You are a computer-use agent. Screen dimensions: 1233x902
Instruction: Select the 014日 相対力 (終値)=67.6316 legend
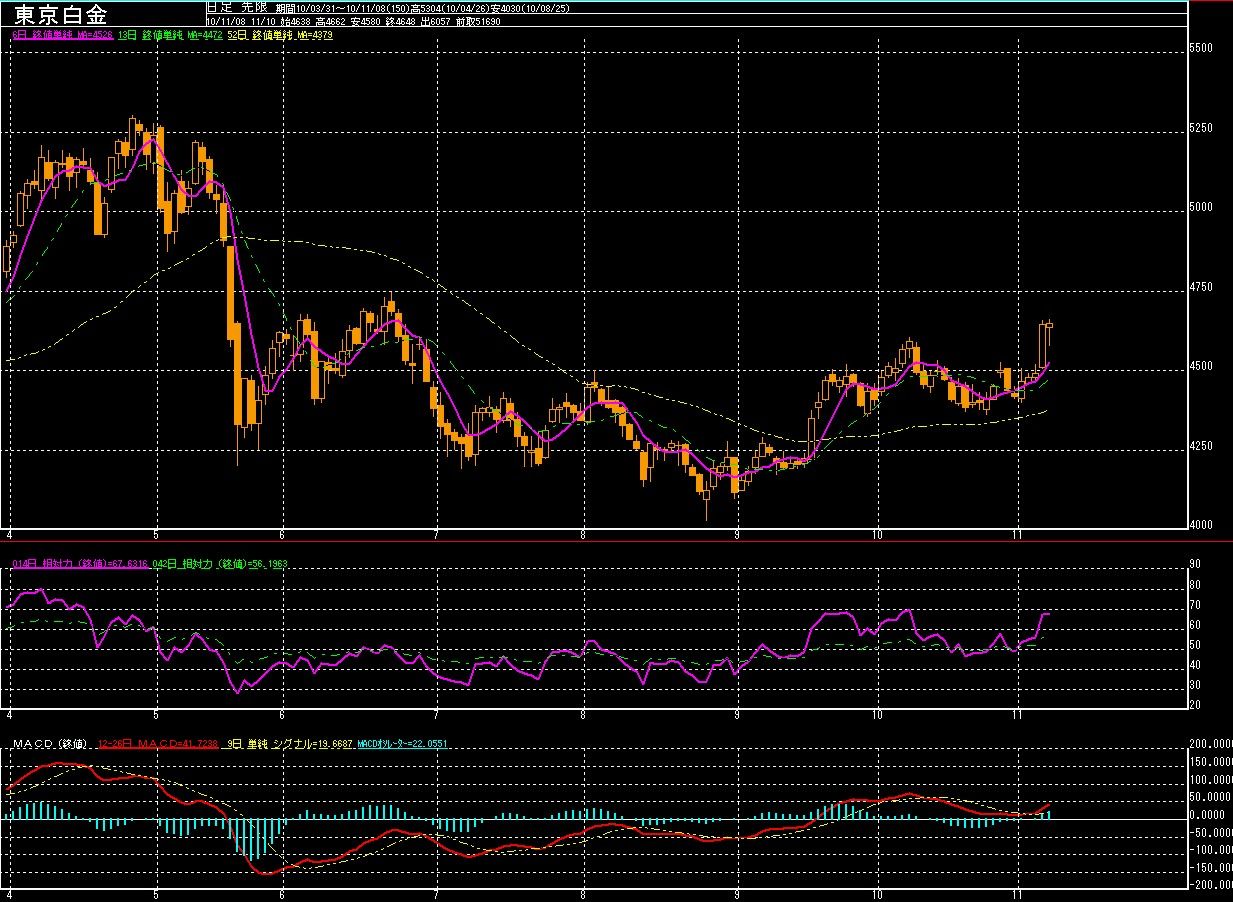(79, 565)
